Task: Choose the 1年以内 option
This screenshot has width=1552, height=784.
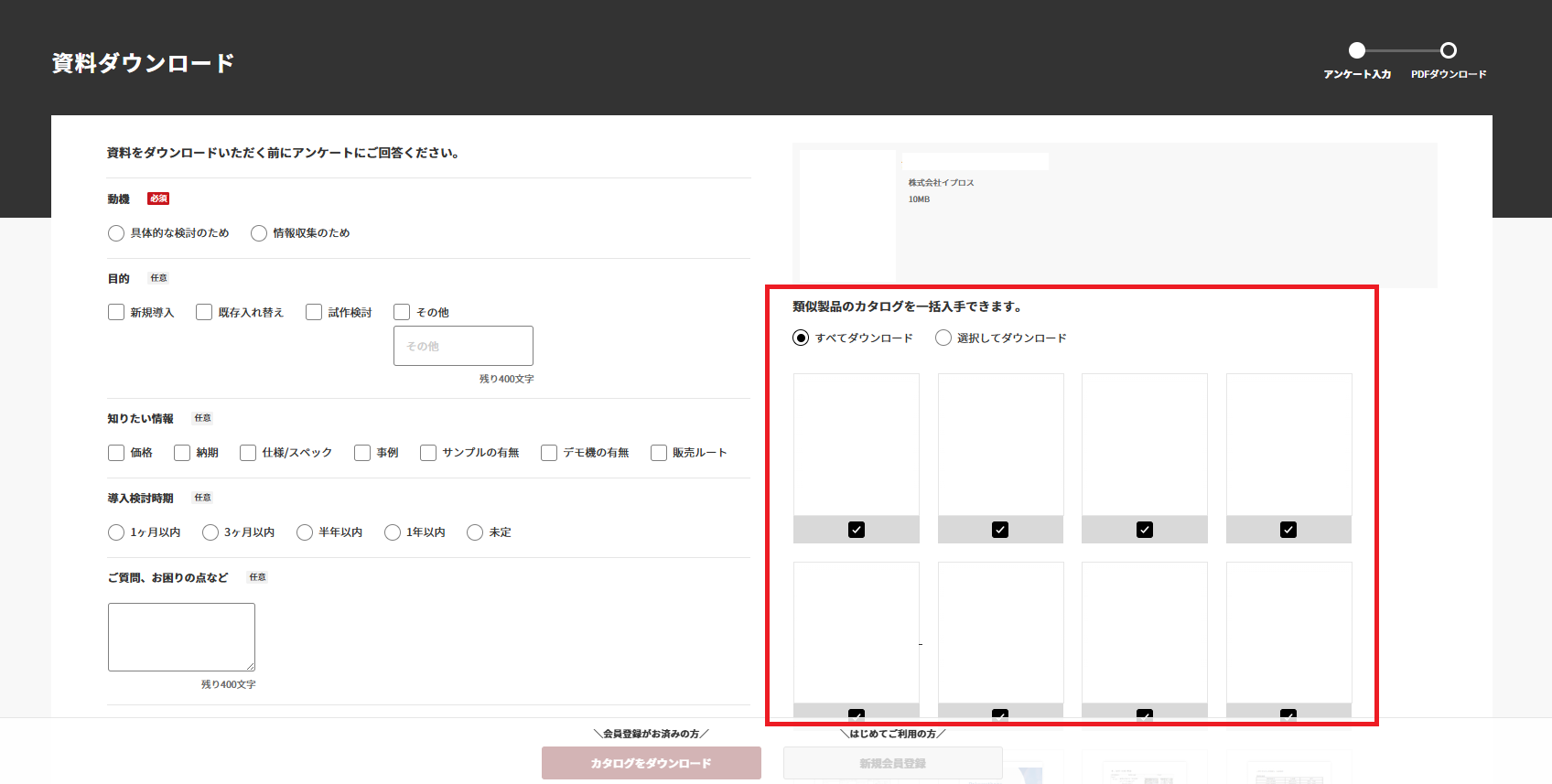Action: [393, 532]
